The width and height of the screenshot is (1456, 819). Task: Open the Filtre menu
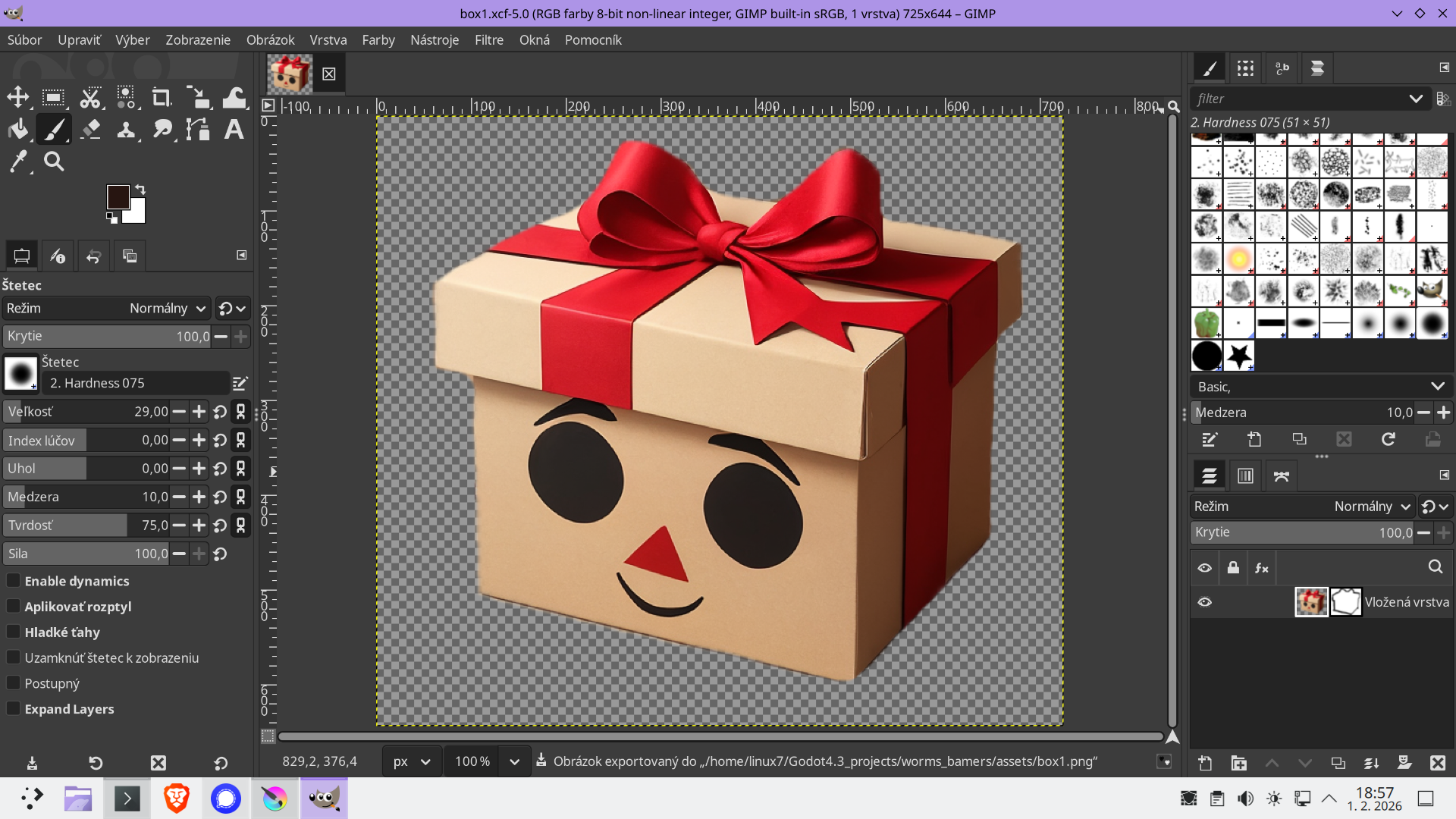pos(489,39)
